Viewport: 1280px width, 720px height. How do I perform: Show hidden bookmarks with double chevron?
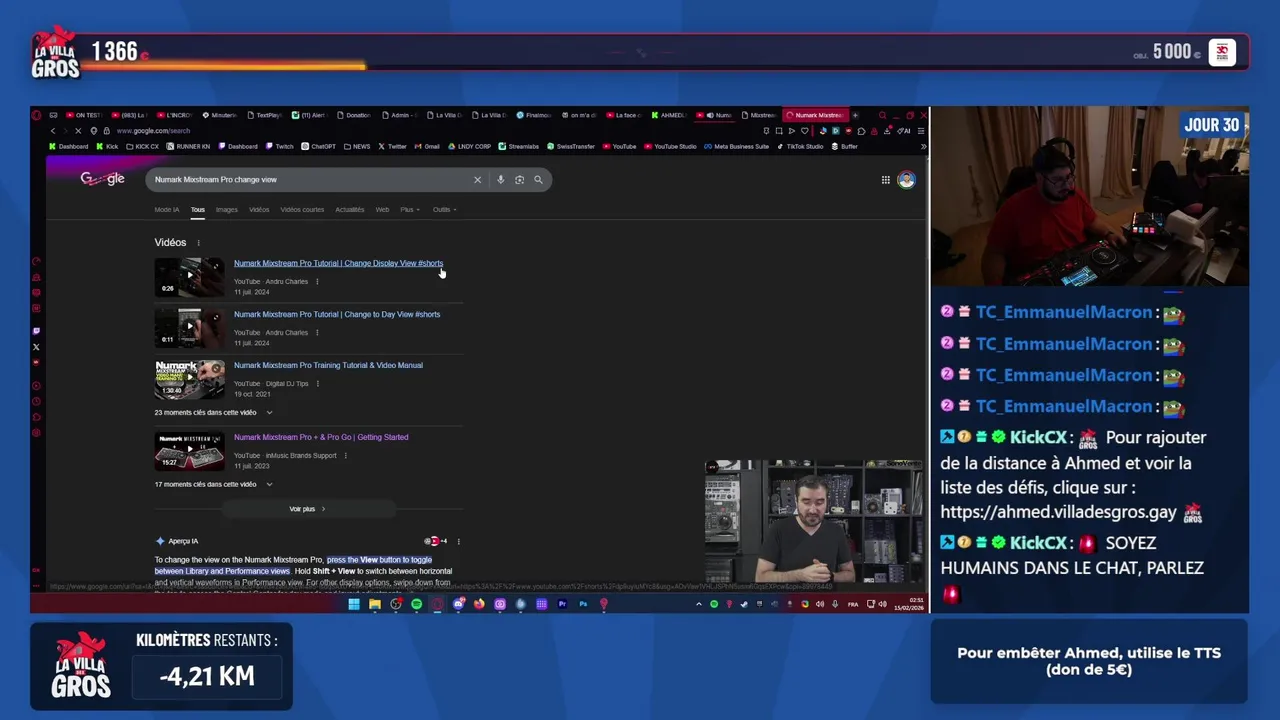pos(923,147)
